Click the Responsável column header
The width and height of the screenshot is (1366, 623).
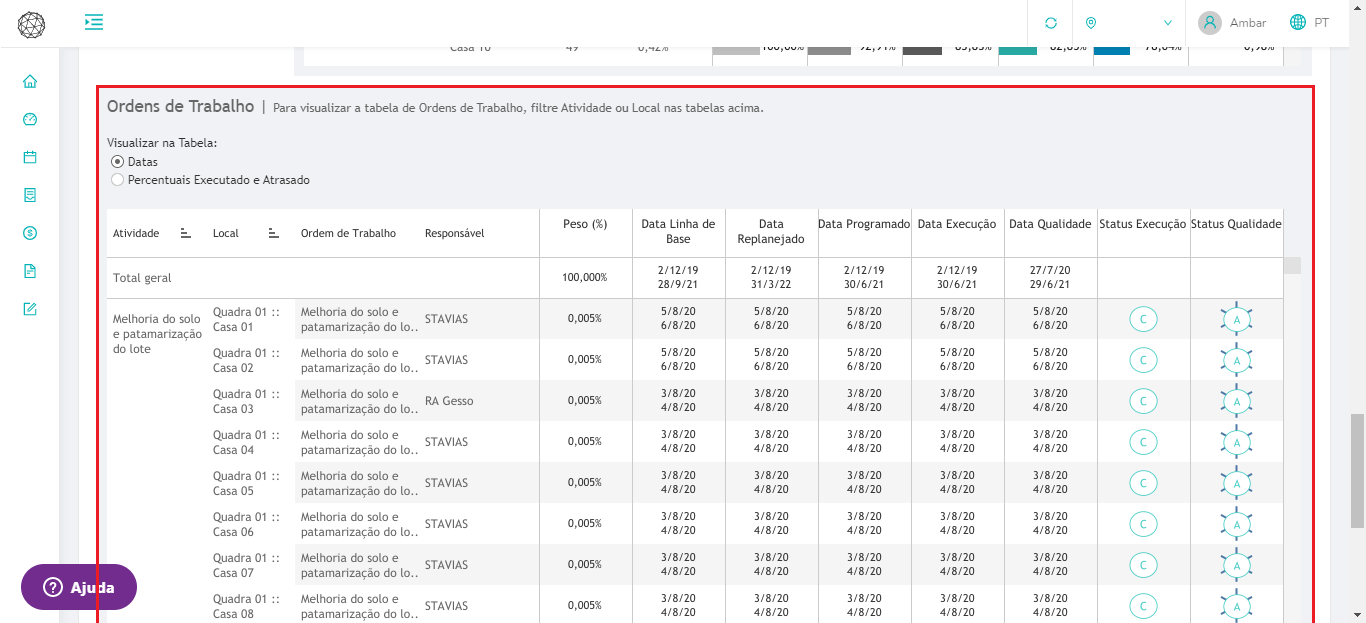454,233
